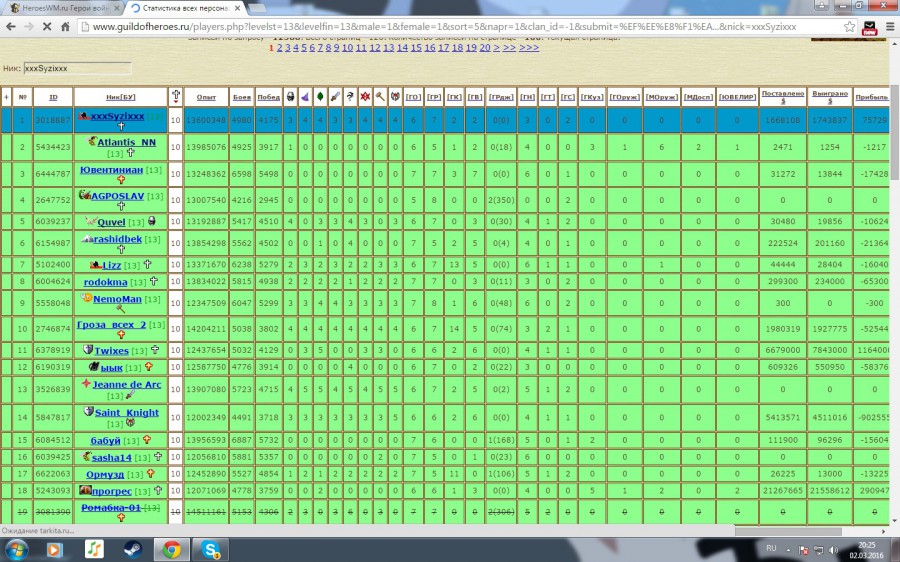This screenshot has height=562, width=900.
Task: Sort table by Опыт column header
Action: [x=206, y=97]
